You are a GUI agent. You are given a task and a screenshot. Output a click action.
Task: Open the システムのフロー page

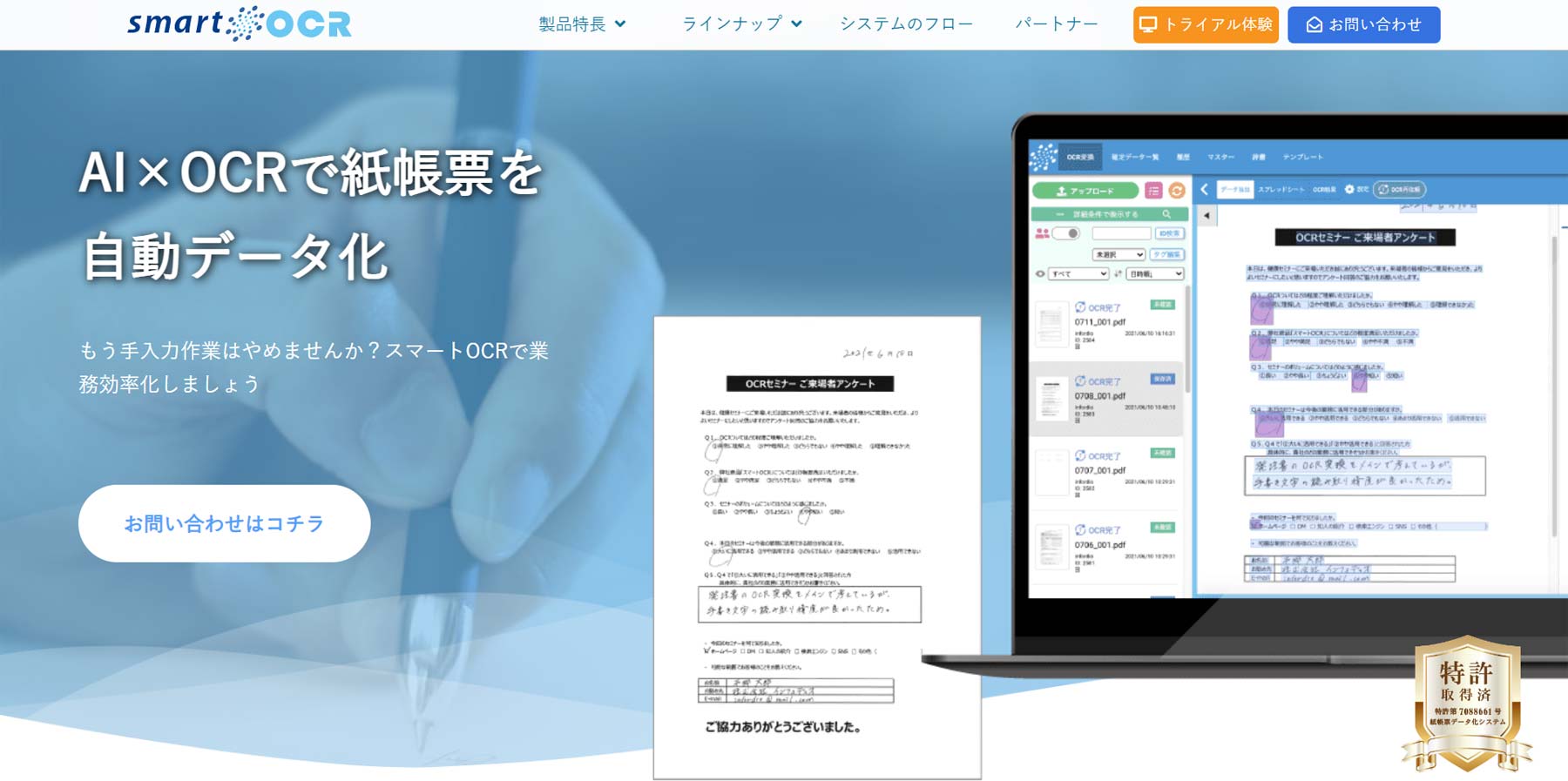tap(906, 24)
